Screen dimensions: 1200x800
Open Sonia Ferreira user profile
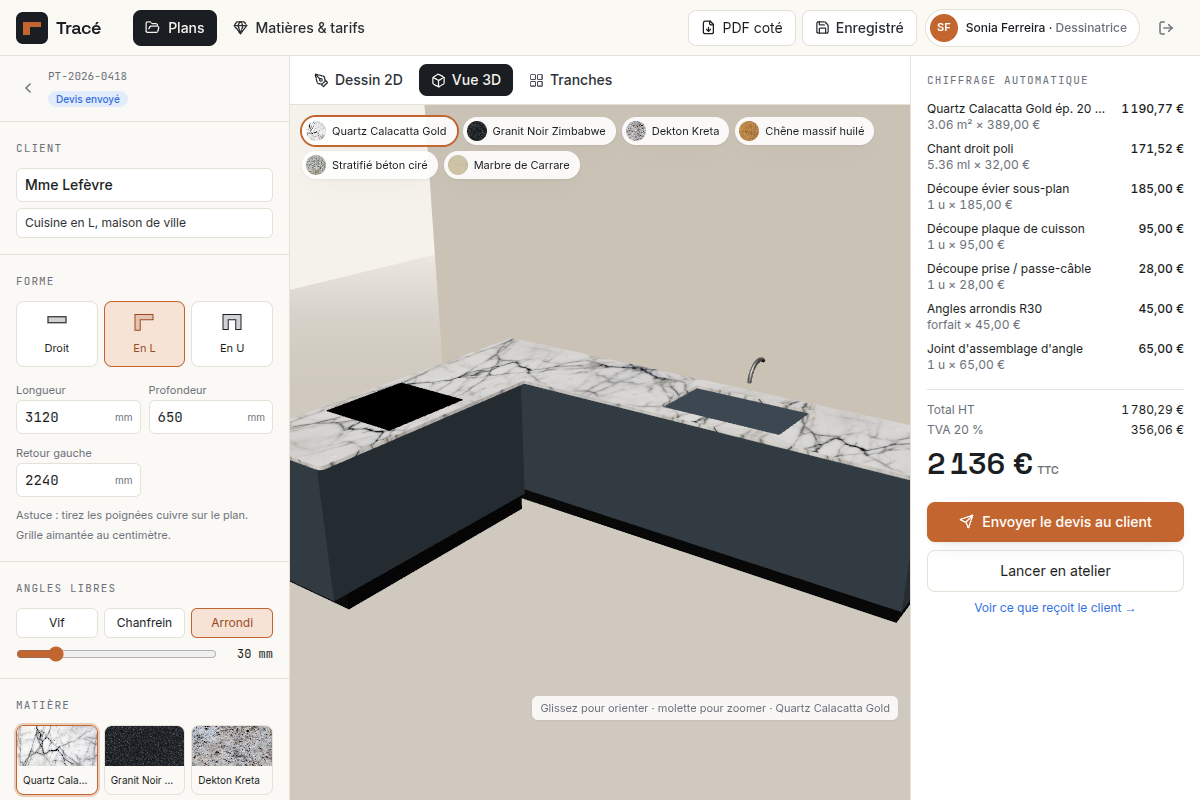click(x=1033, y=28)
